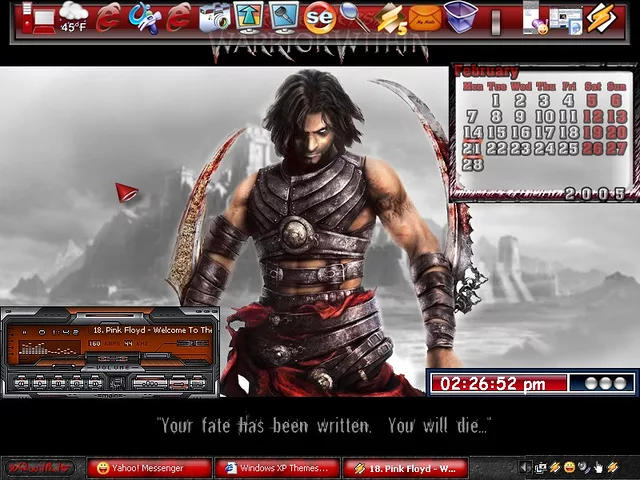Open the My Mail envelope icon

[425, 18]
